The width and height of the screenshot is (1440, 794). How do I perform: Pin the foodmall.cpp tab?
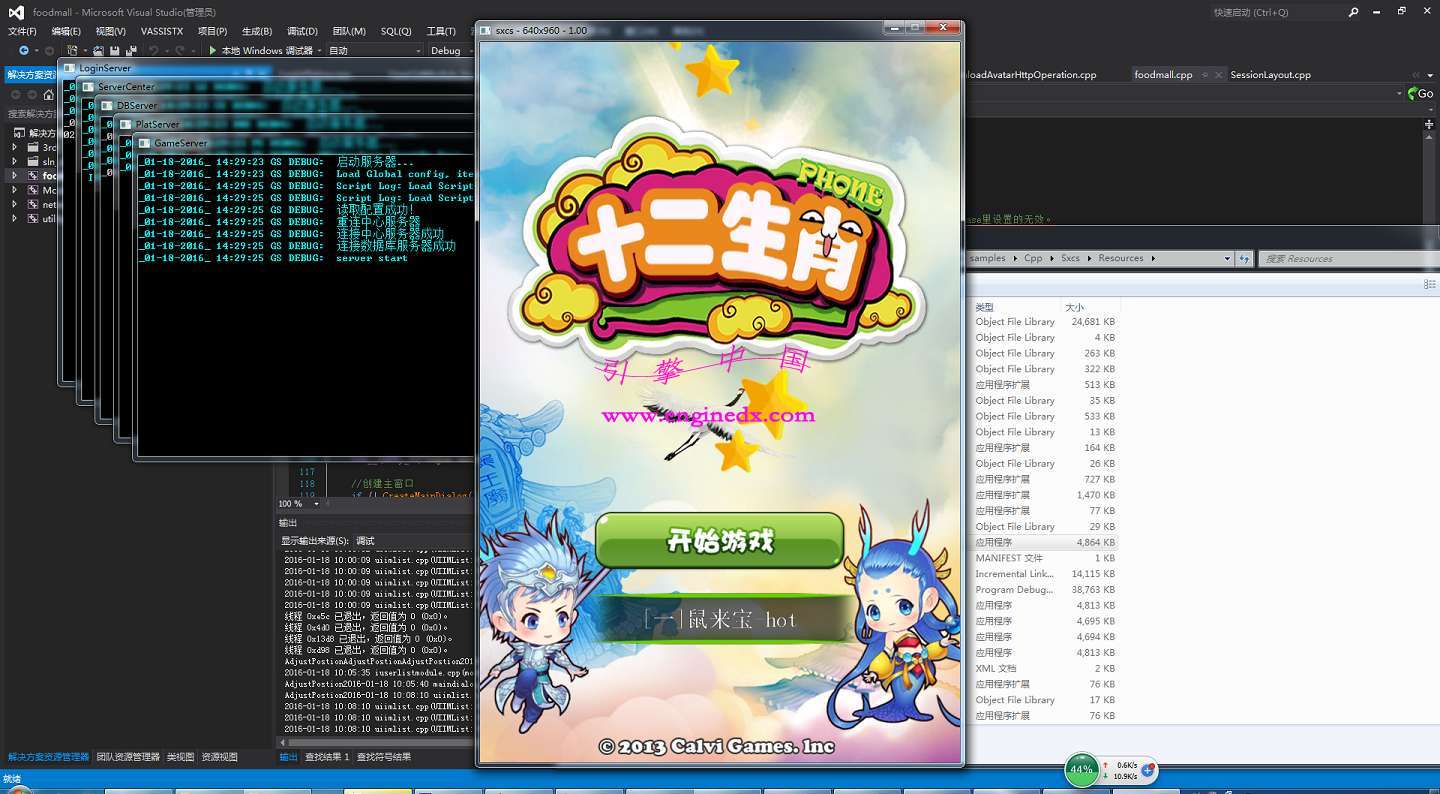coord(1206,75)
